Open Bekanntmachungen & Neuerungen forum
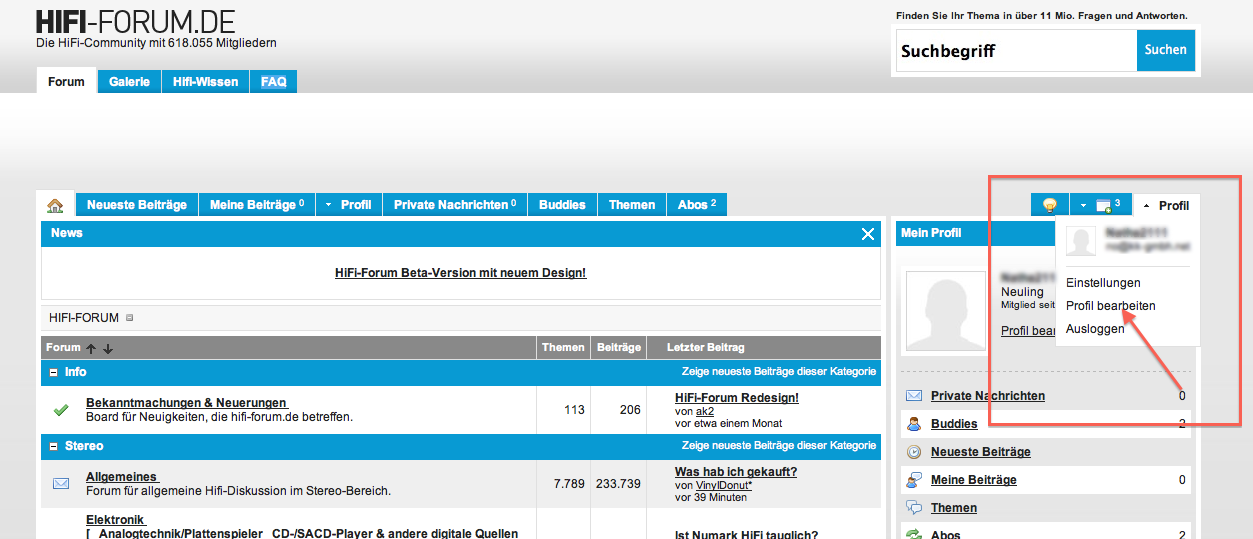This screenshot has width=1253, height=539. pos(187,403)
